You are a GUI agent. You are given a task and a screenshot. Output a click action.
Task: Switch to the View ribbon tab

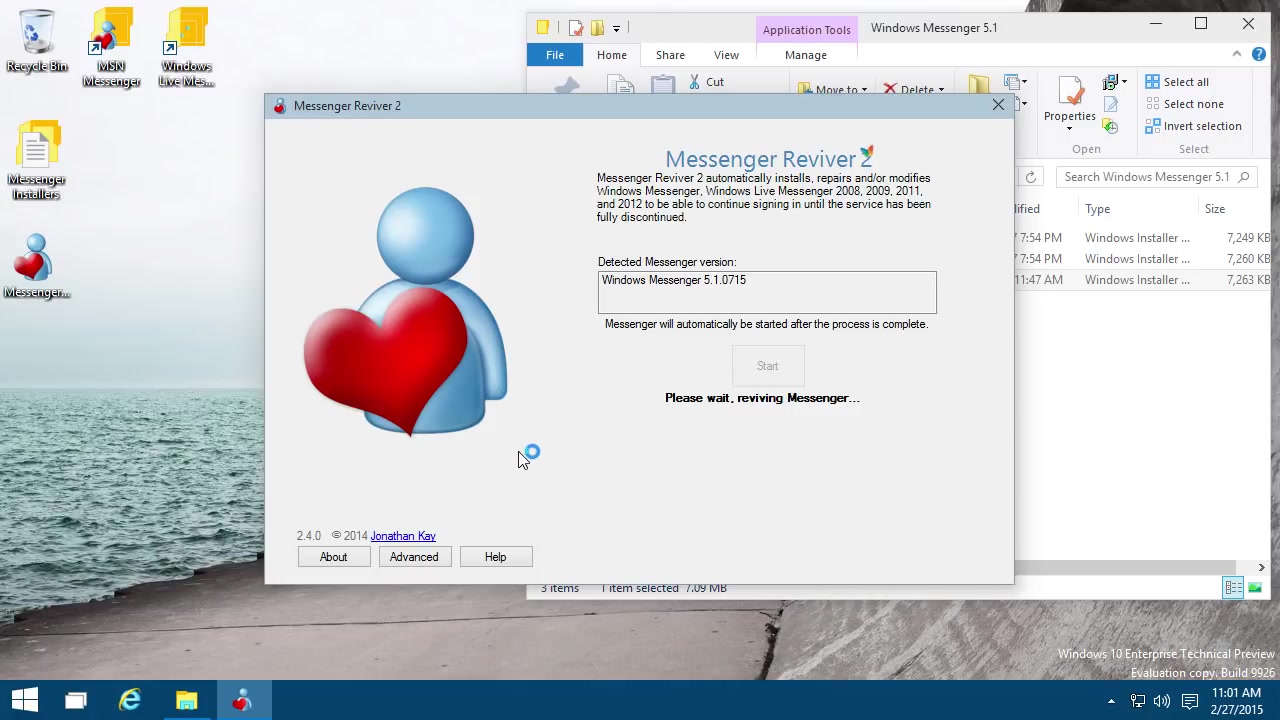tap(726, 55)
